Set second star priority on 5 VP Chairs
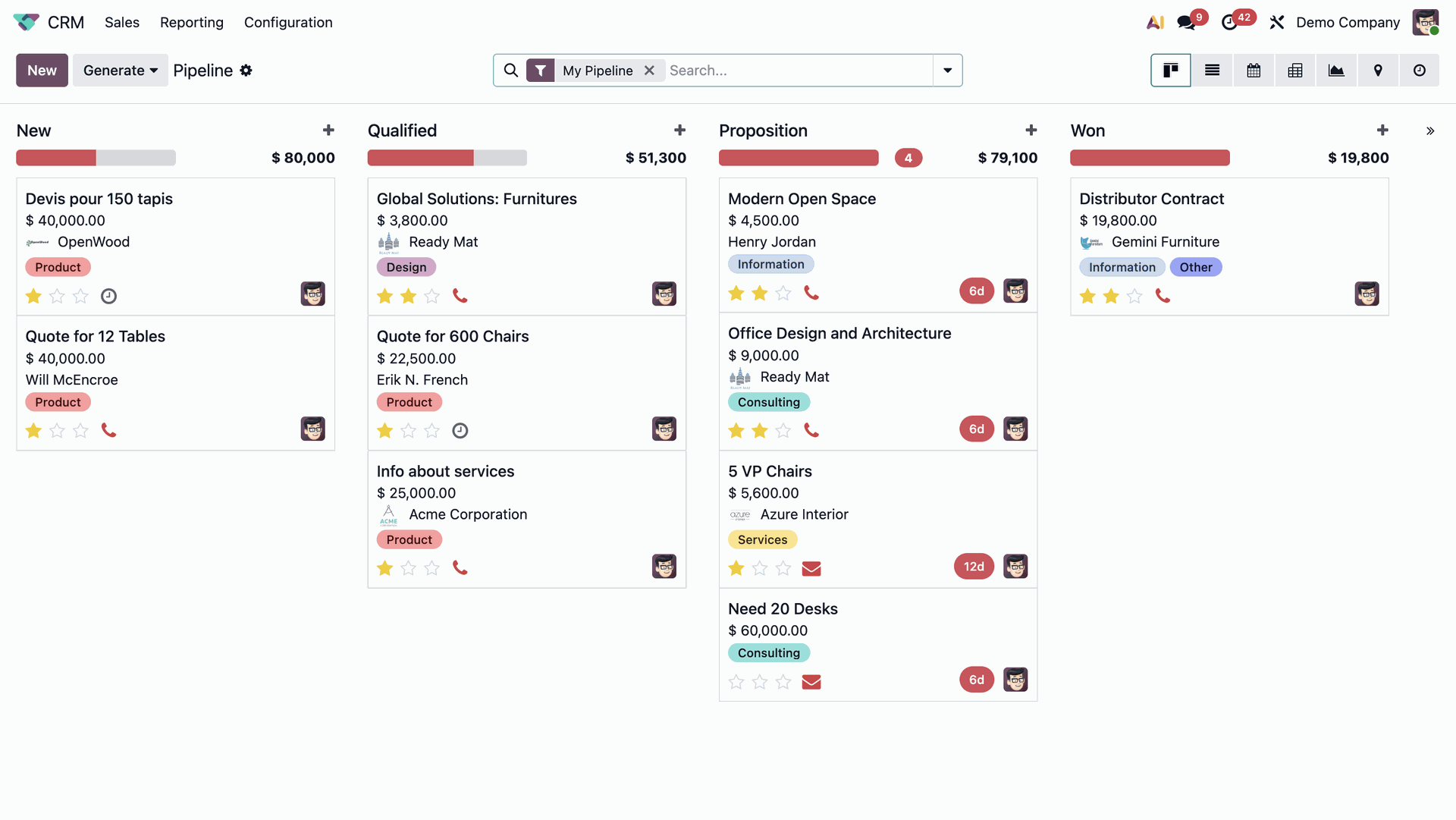 760,568
